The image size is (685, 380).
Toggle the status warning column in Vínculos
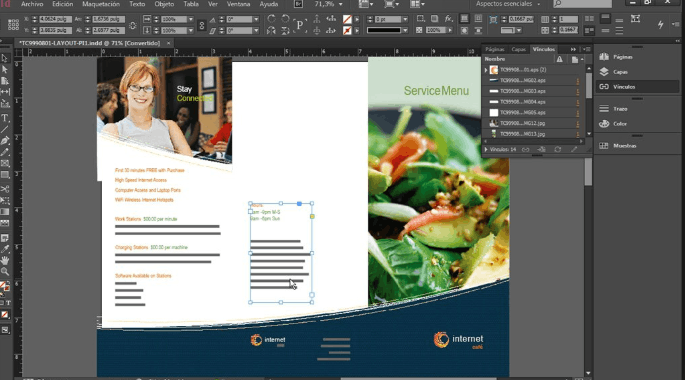pyautogui.click(x=560, y=59)
